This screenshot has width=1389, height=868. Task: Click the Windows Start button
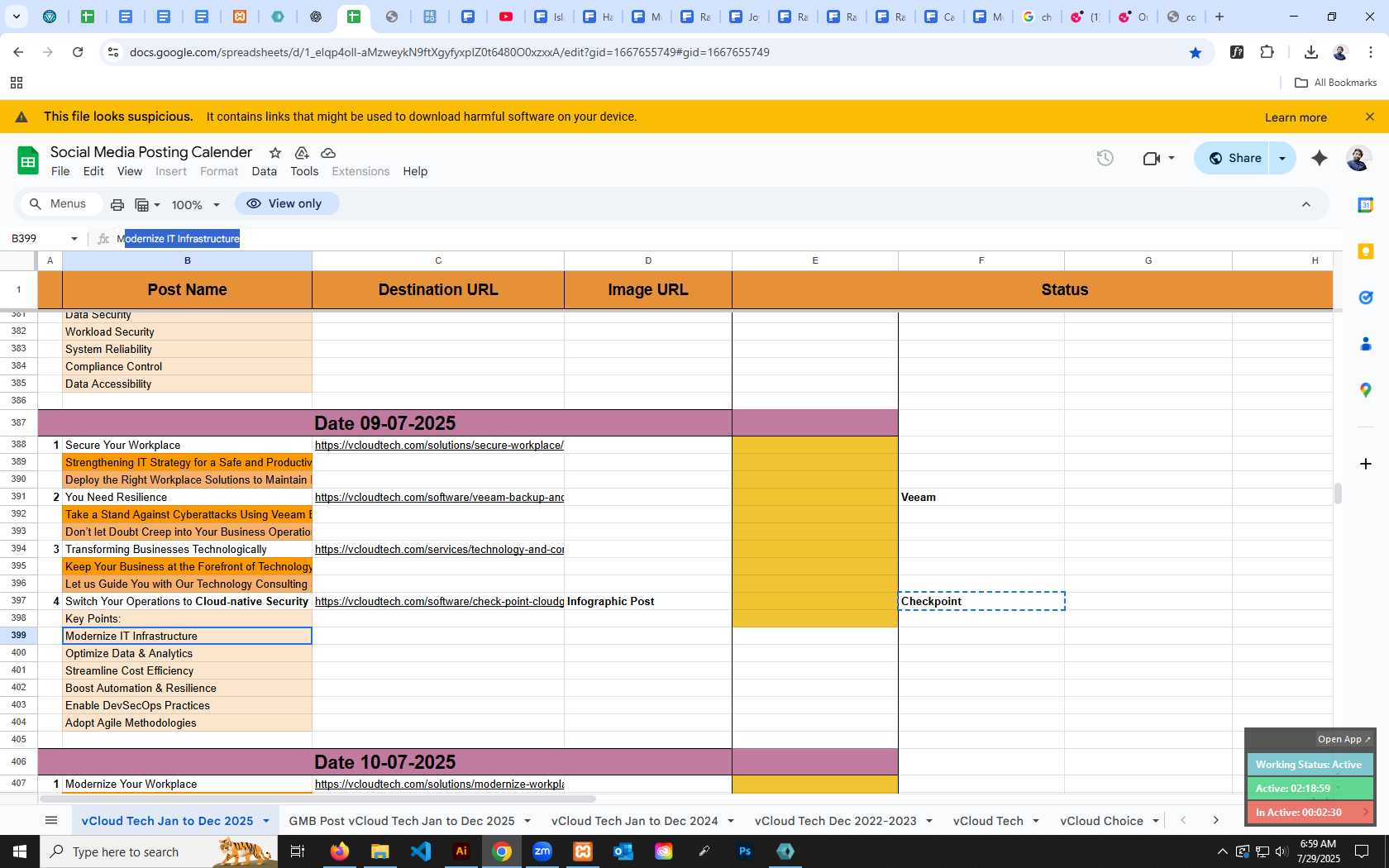tap(20, 851)
